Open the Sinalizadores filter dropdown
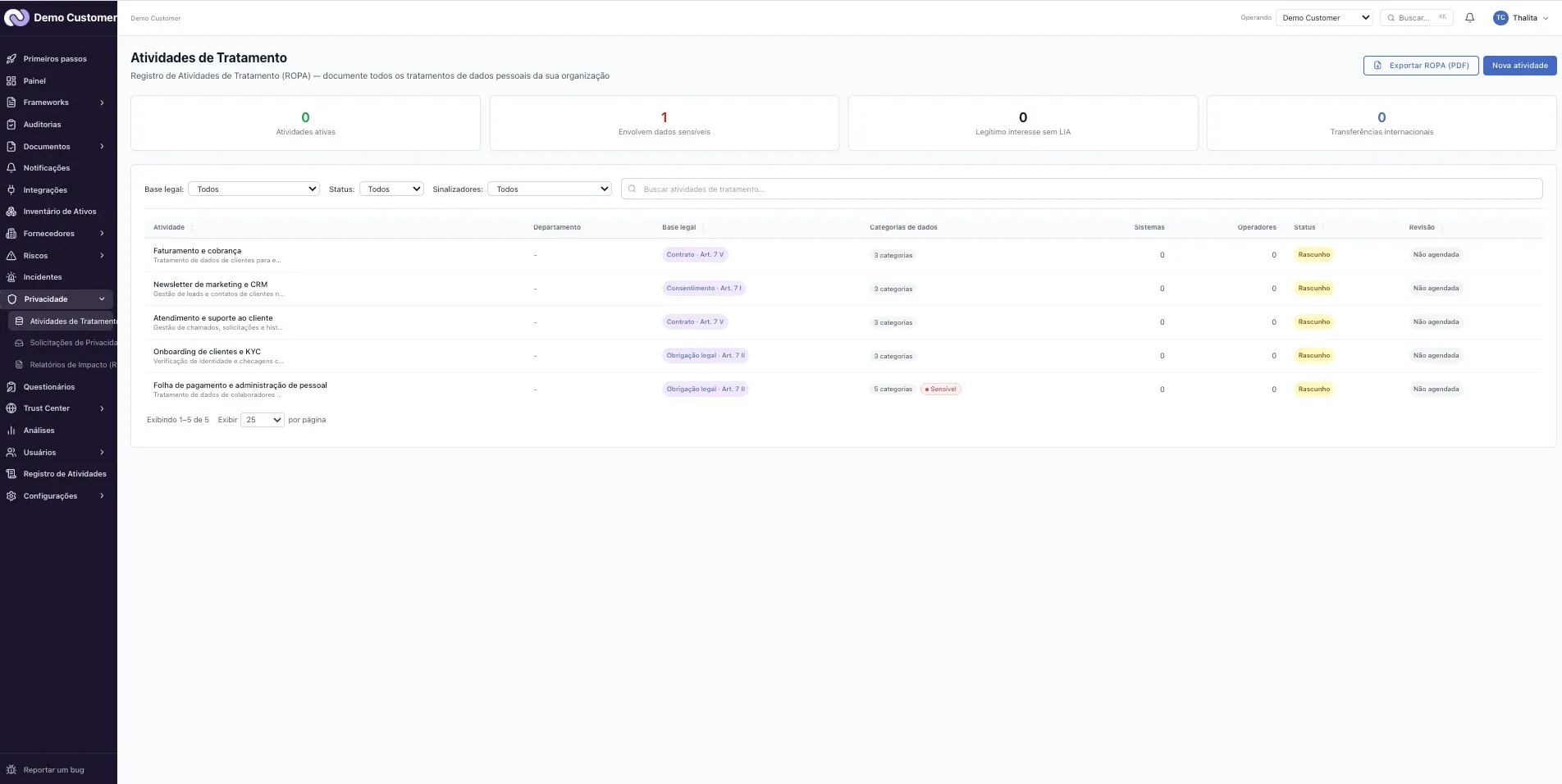The image size is (1562, 784). 550,189
